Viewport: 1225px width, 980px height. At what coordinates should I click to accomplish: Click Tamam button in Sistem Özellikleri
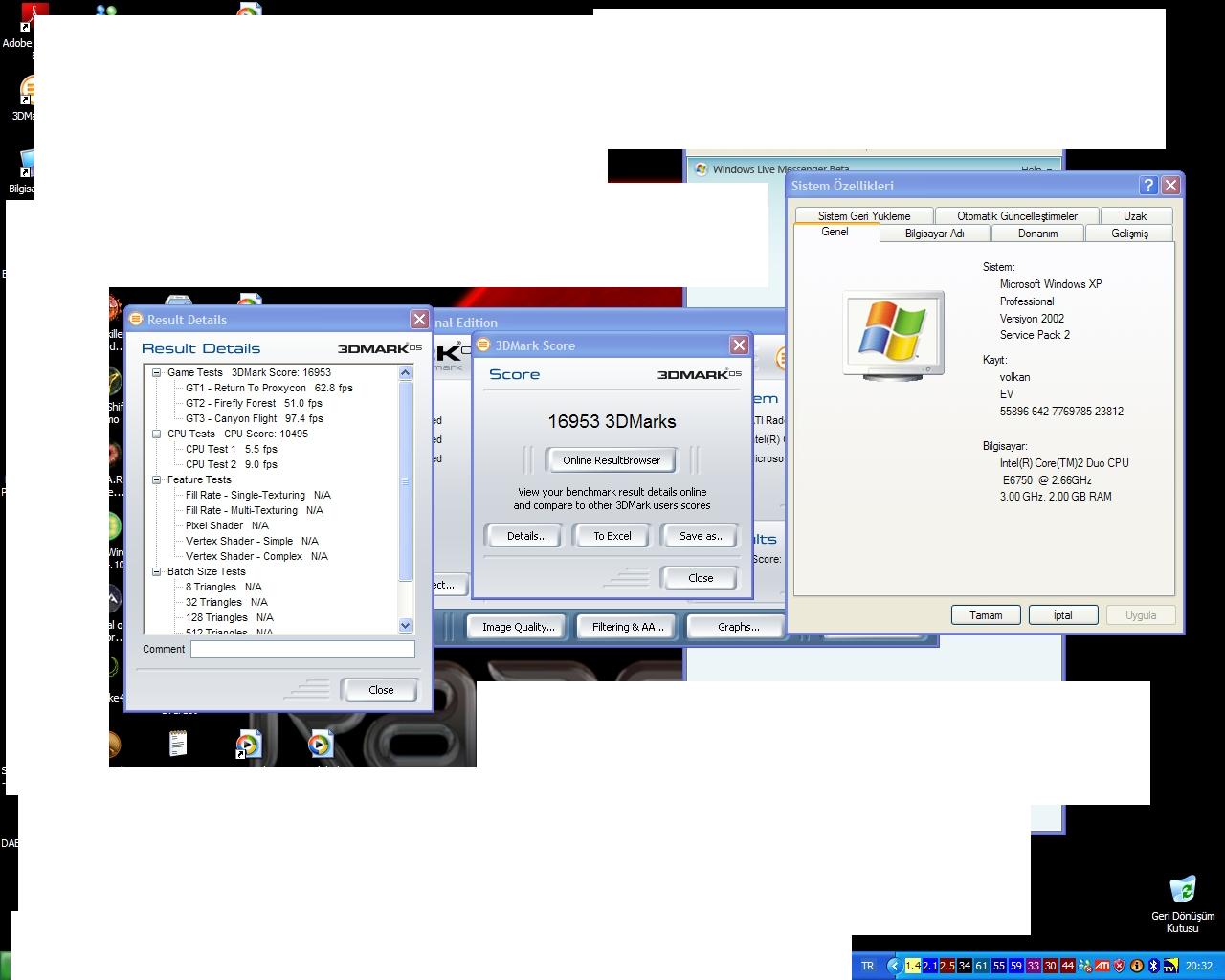tap(986, 615)
